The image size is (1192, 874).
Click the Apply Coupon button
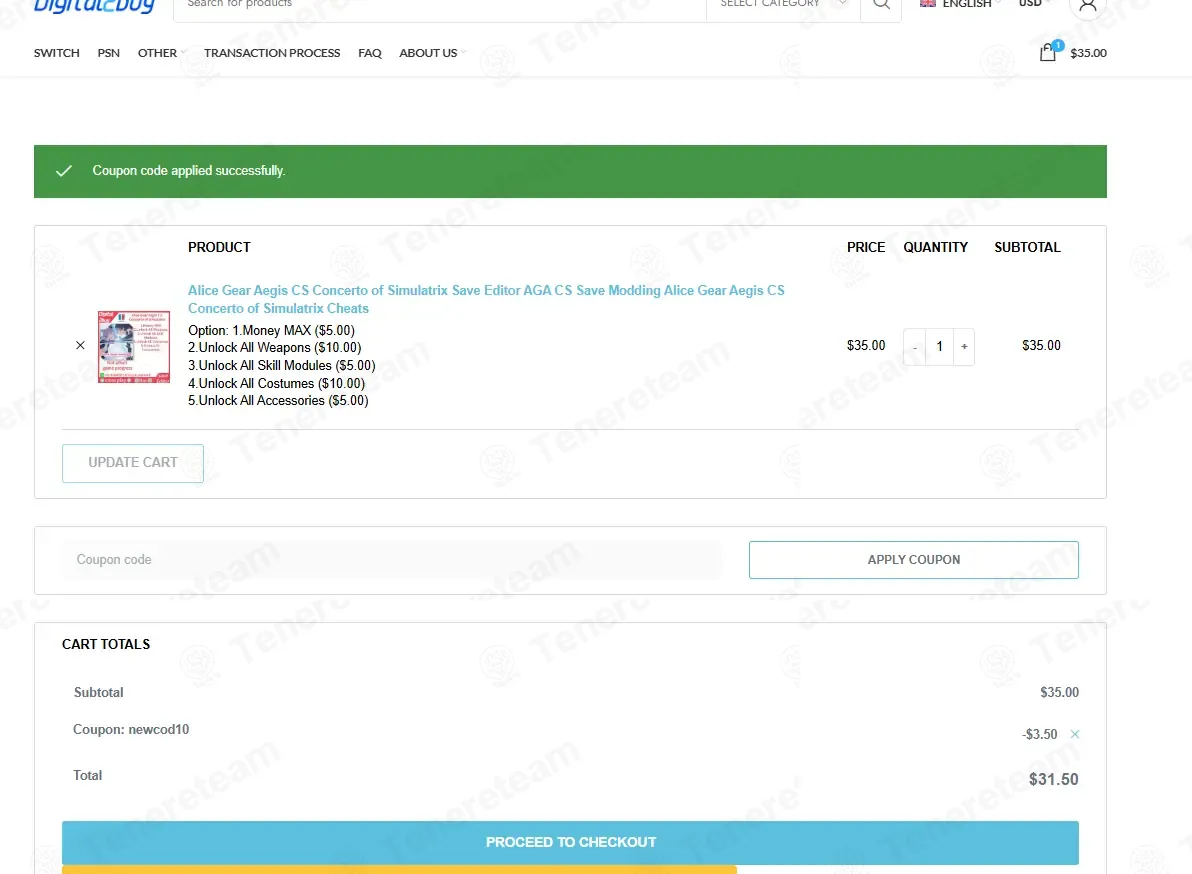[x=914, y=560]
